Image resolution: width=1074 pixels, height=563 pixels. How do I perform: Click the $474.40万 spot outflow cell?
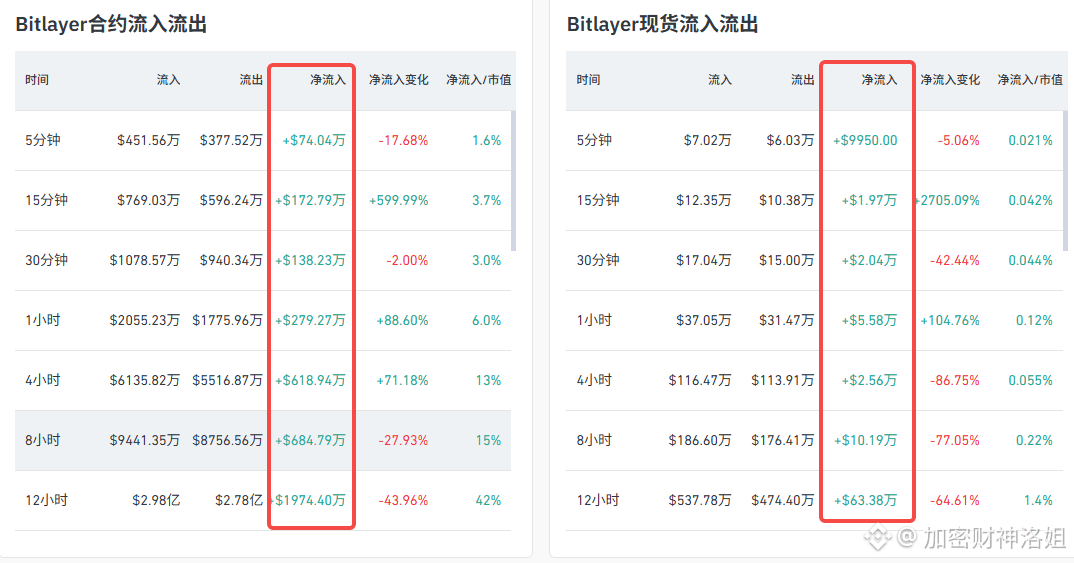783,501
